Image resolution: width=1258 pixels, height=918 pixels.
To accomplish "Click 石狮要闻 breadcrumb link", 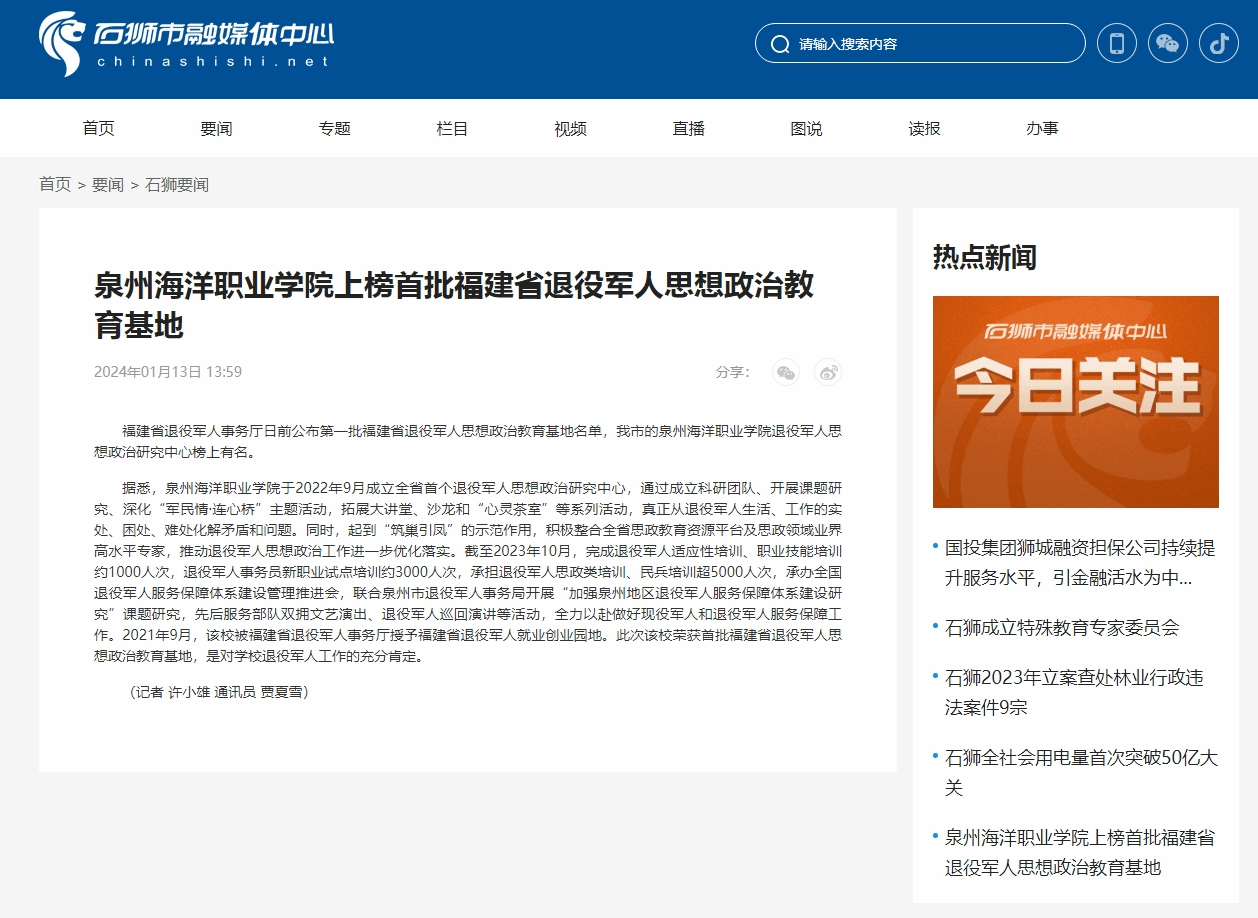I will (x=177, y=185).
